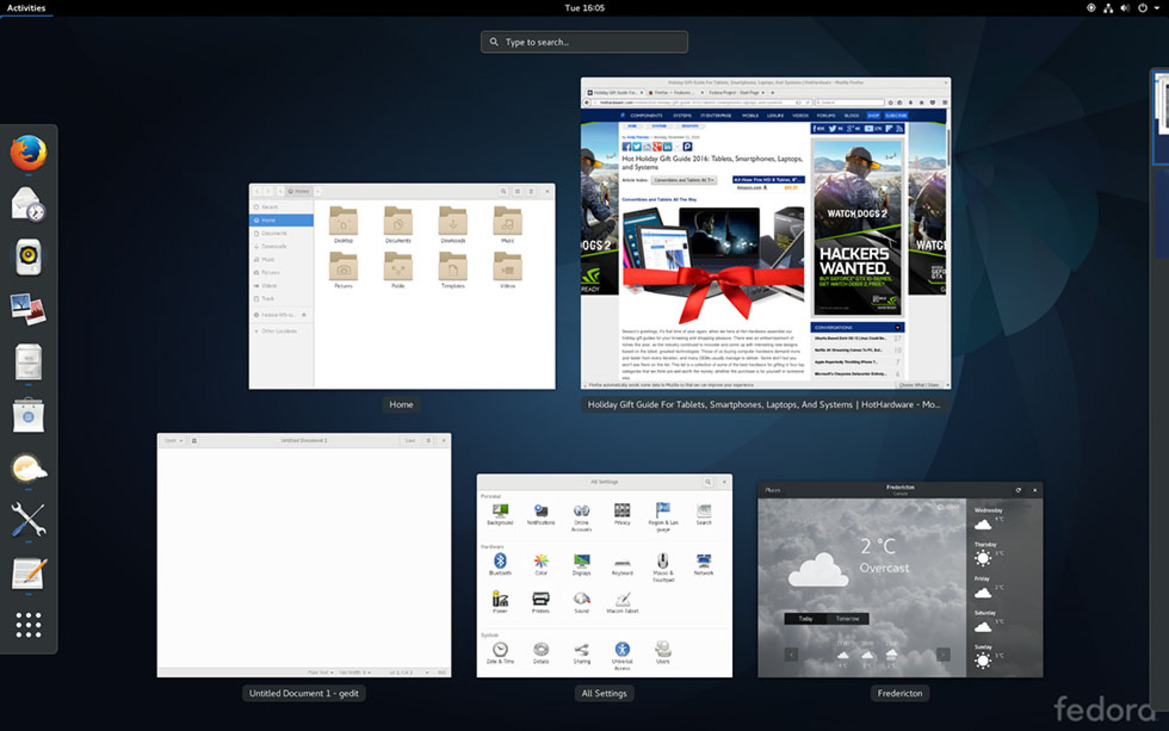This screenshot has width=1169, height=731.
Task: Select the Fredericton window label
Action: pyautogui.click(x=900, y=693)
